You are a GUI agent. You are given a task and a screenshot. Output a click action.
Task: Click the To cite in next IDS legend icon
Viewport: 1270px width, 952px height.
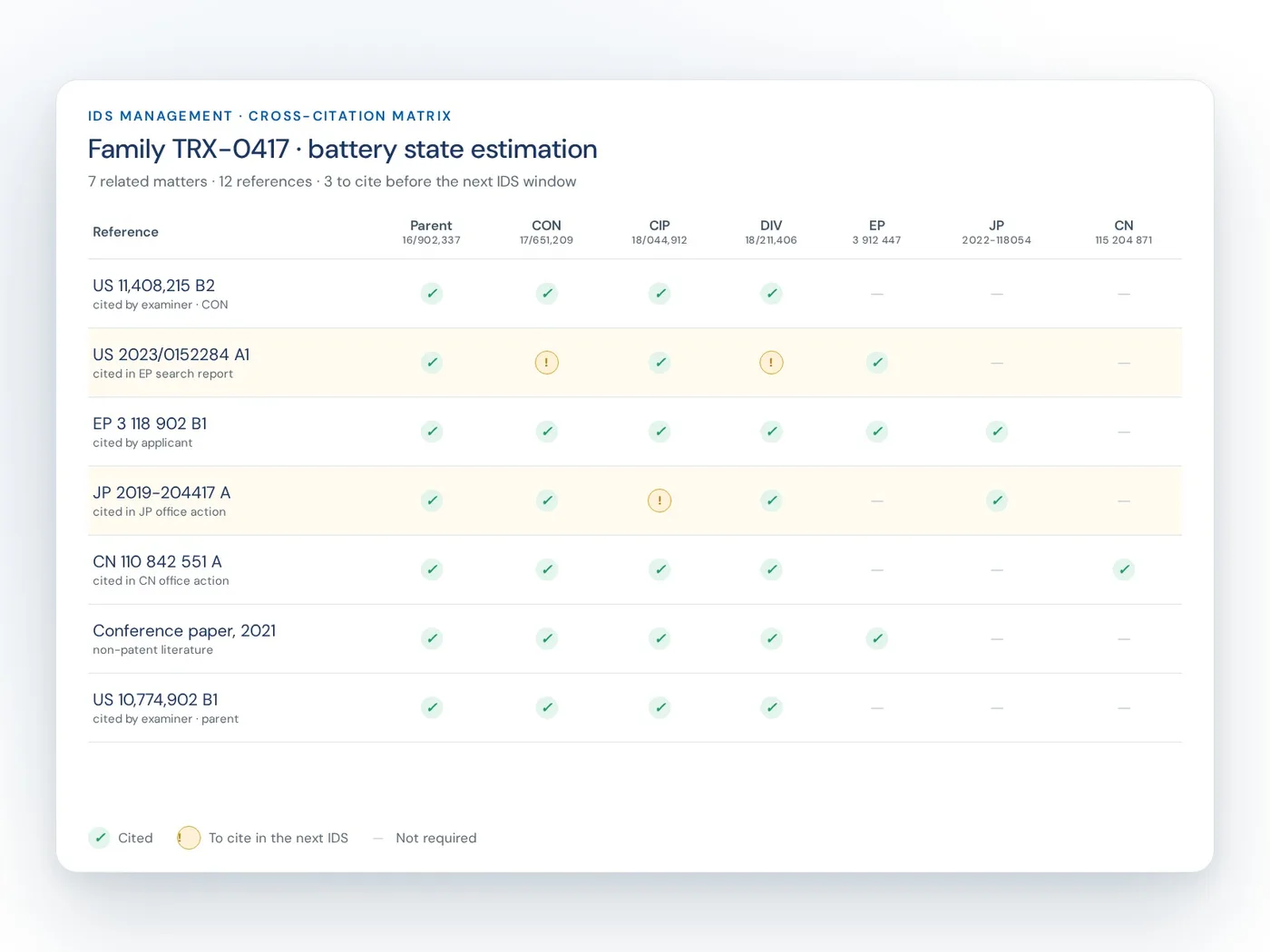[x=189, y=838]
